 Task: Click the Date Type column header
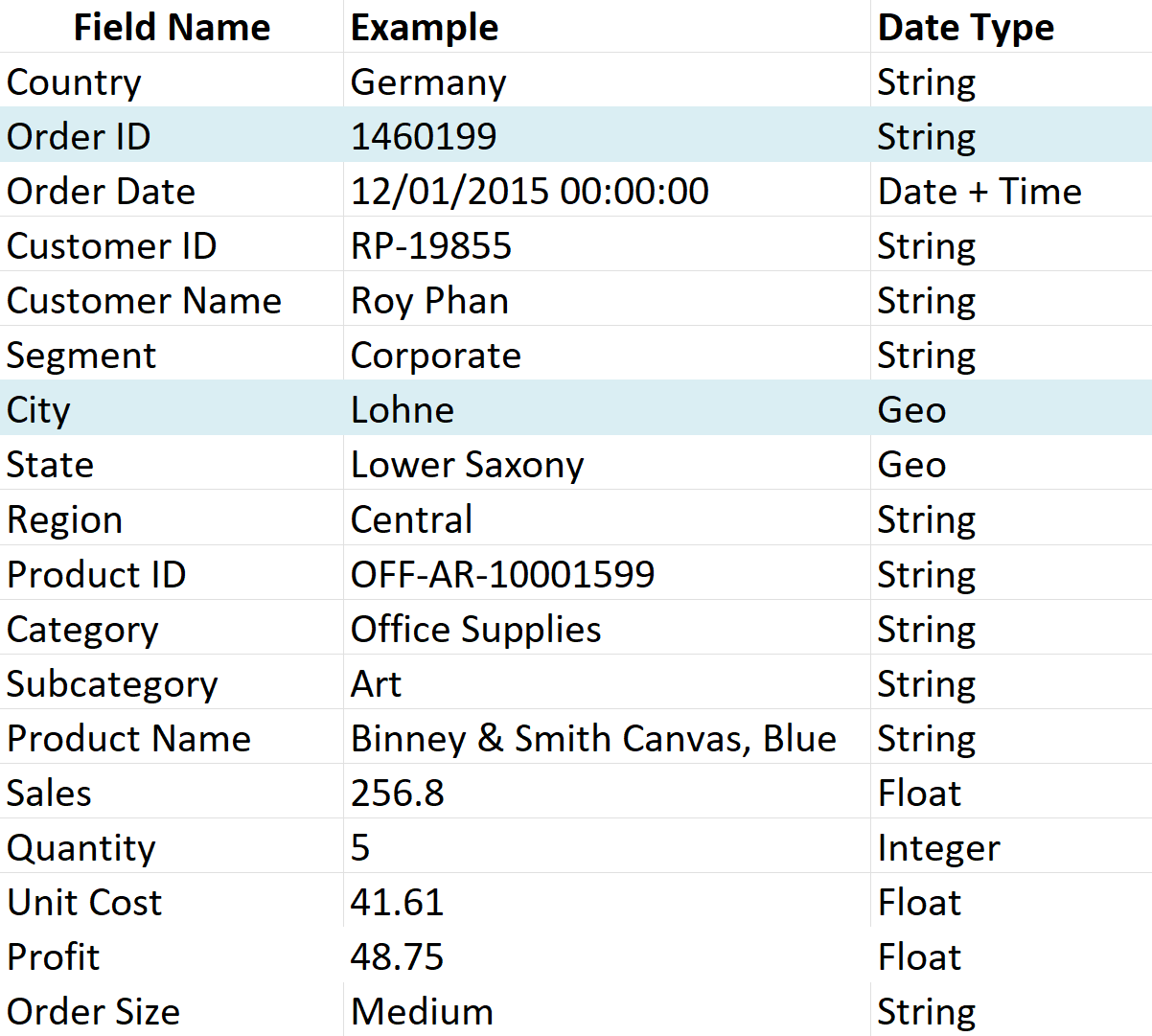(x=966, y=27)
